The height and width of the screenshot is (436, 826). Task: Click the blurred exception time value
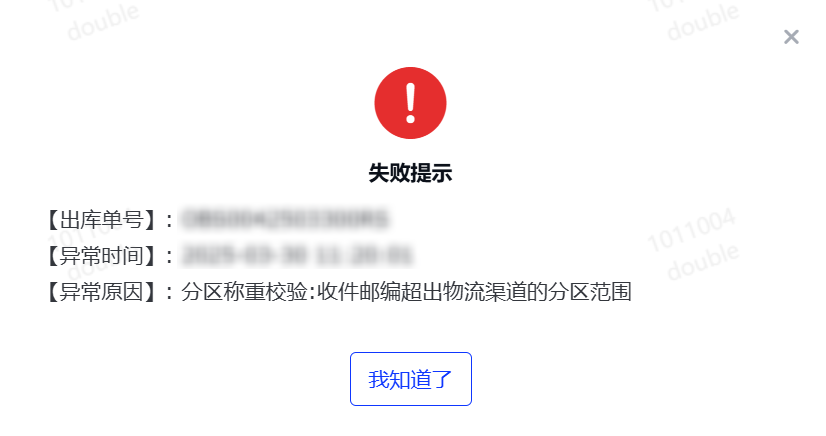298,255
